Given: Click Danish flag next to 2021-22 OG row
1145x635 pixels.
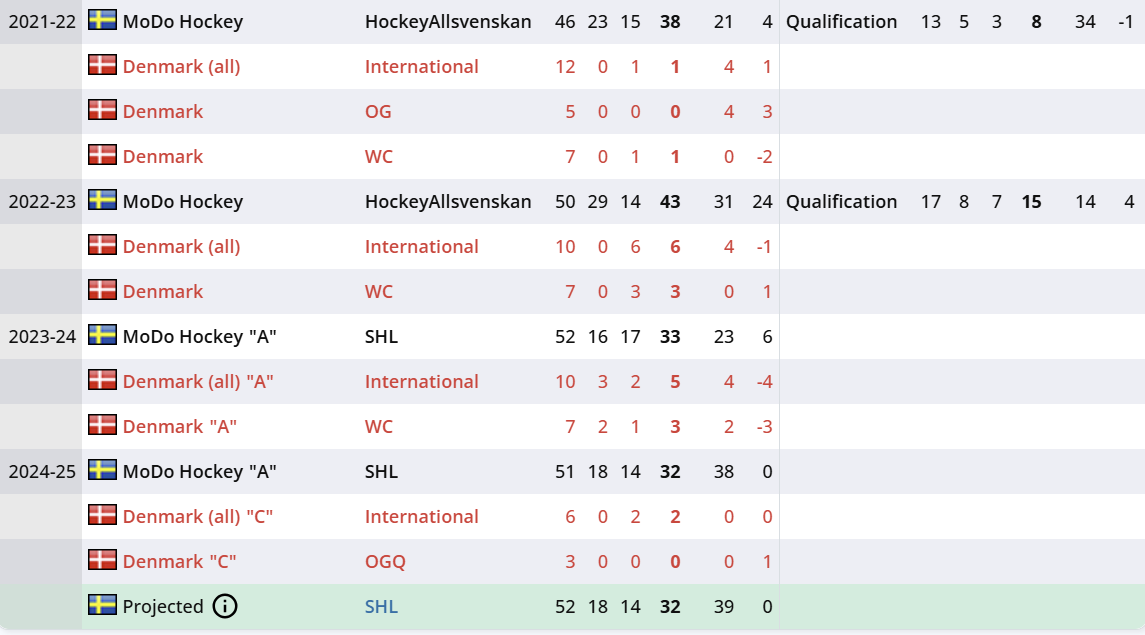Looking at the screenshot, I should (x=102, y=110).
